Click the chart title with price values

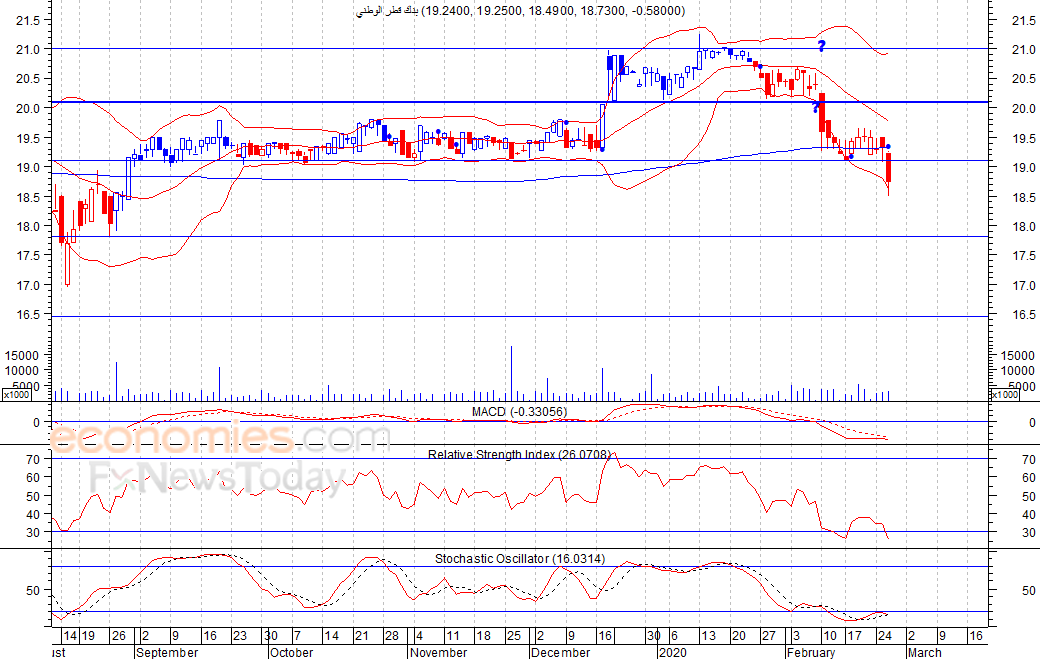[x=520, y=11]
